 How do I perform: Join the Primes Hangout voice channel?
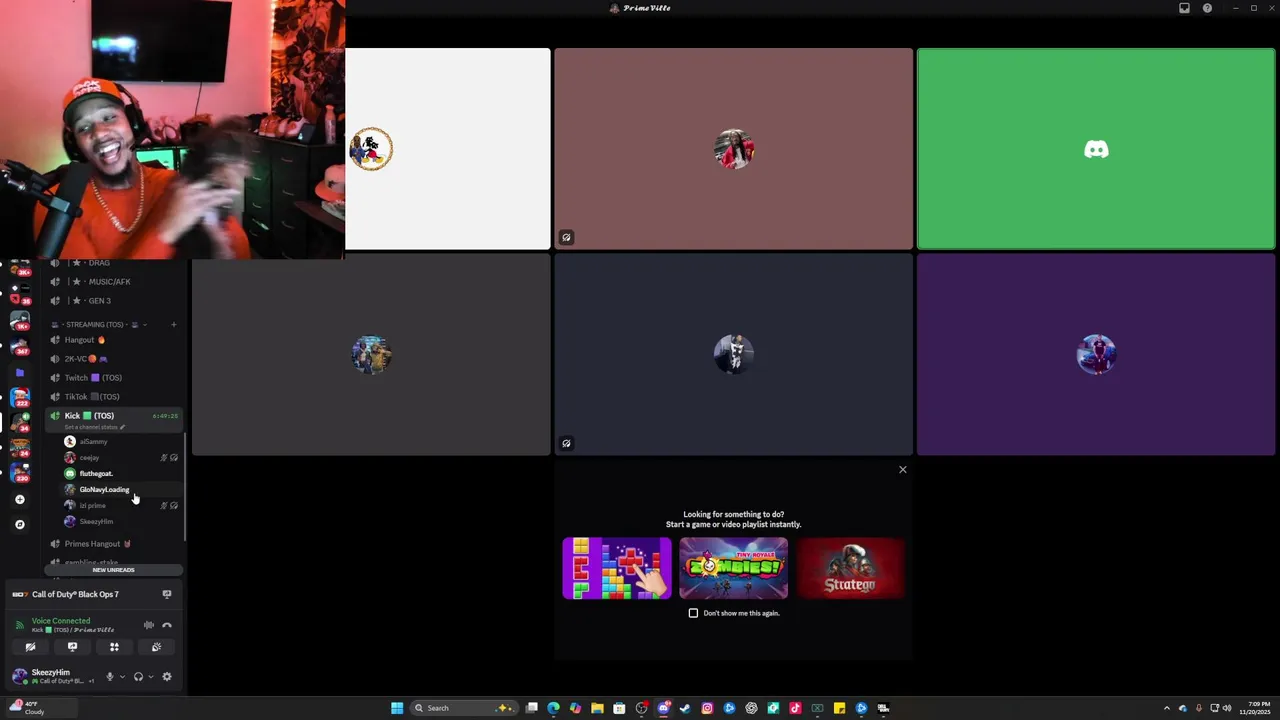point(115,544)
